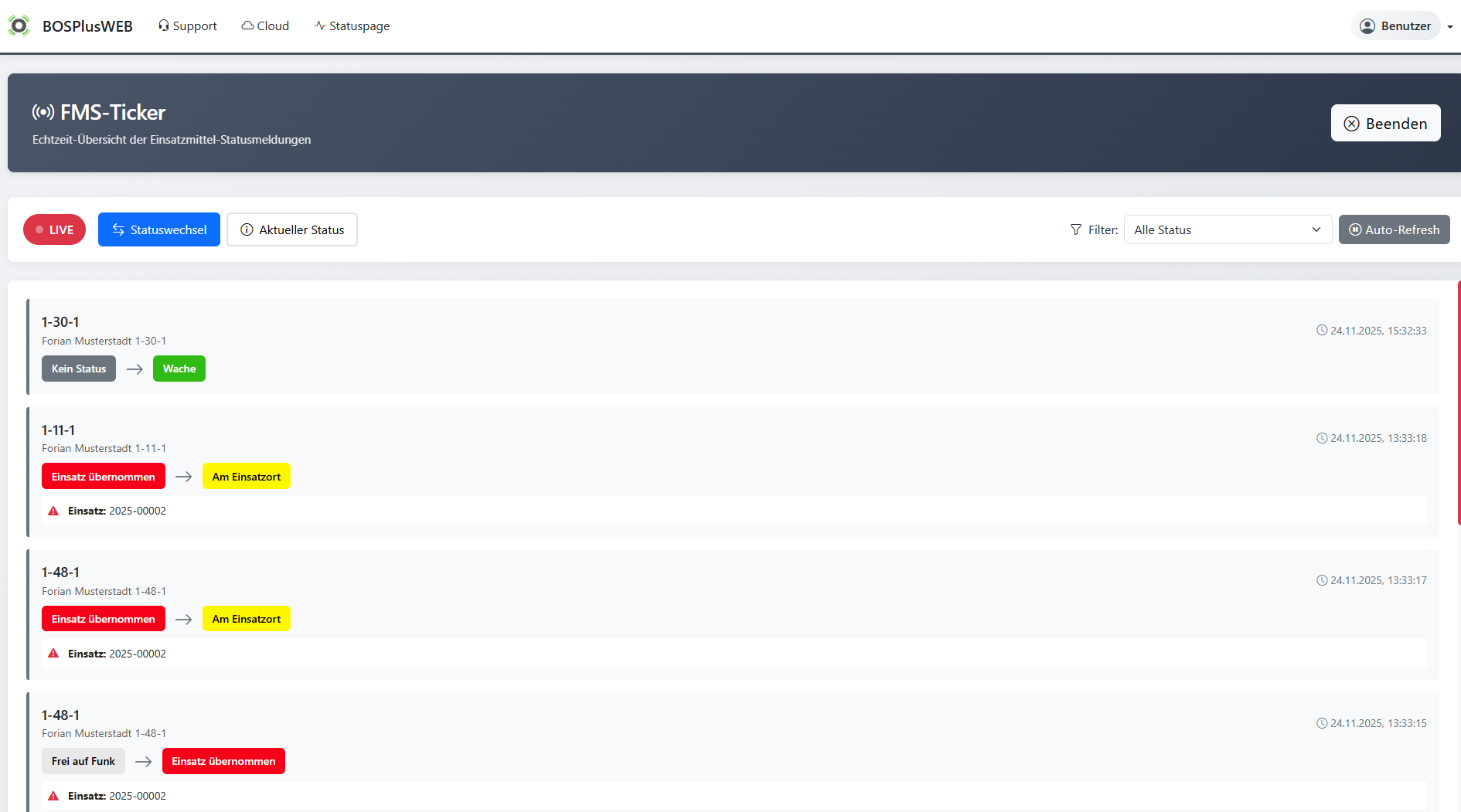This screenshot has width=1461, height=812.
Task: Open the Support menu item
Action: pos(187,25)
